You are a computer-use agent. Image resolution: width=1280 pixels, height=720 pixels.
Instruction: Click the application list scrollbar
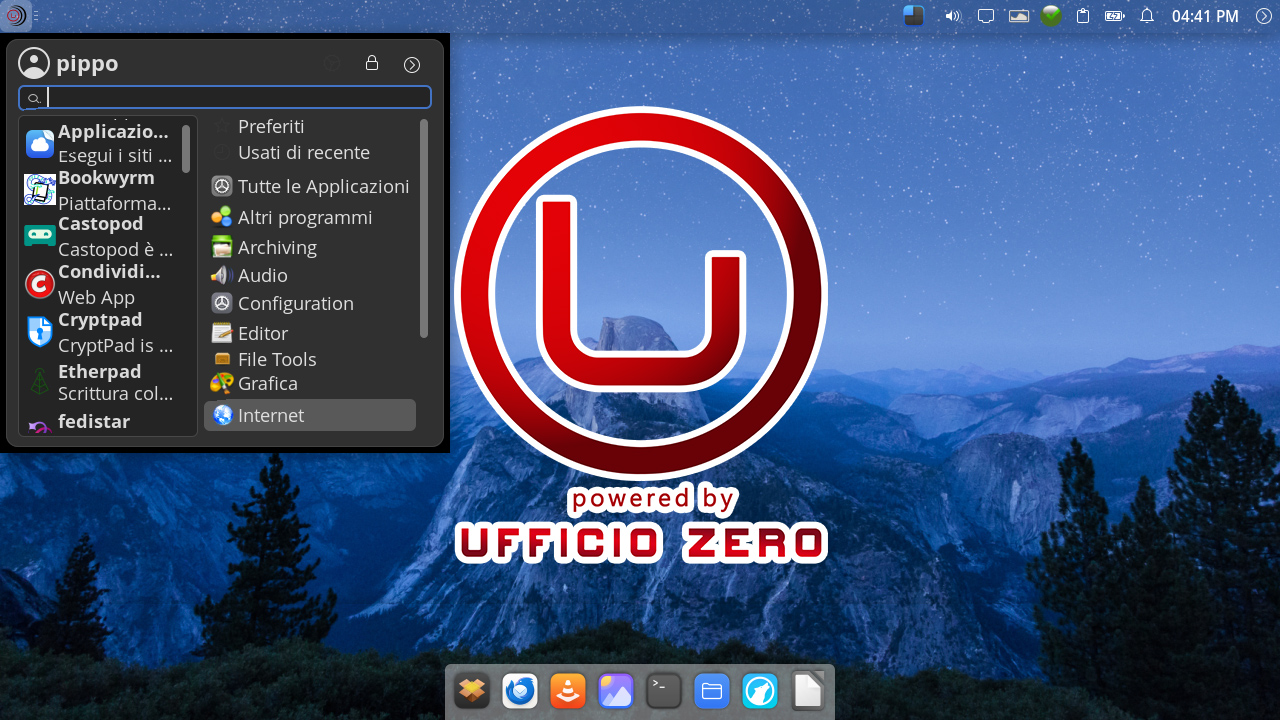click(x=186, y=148)
